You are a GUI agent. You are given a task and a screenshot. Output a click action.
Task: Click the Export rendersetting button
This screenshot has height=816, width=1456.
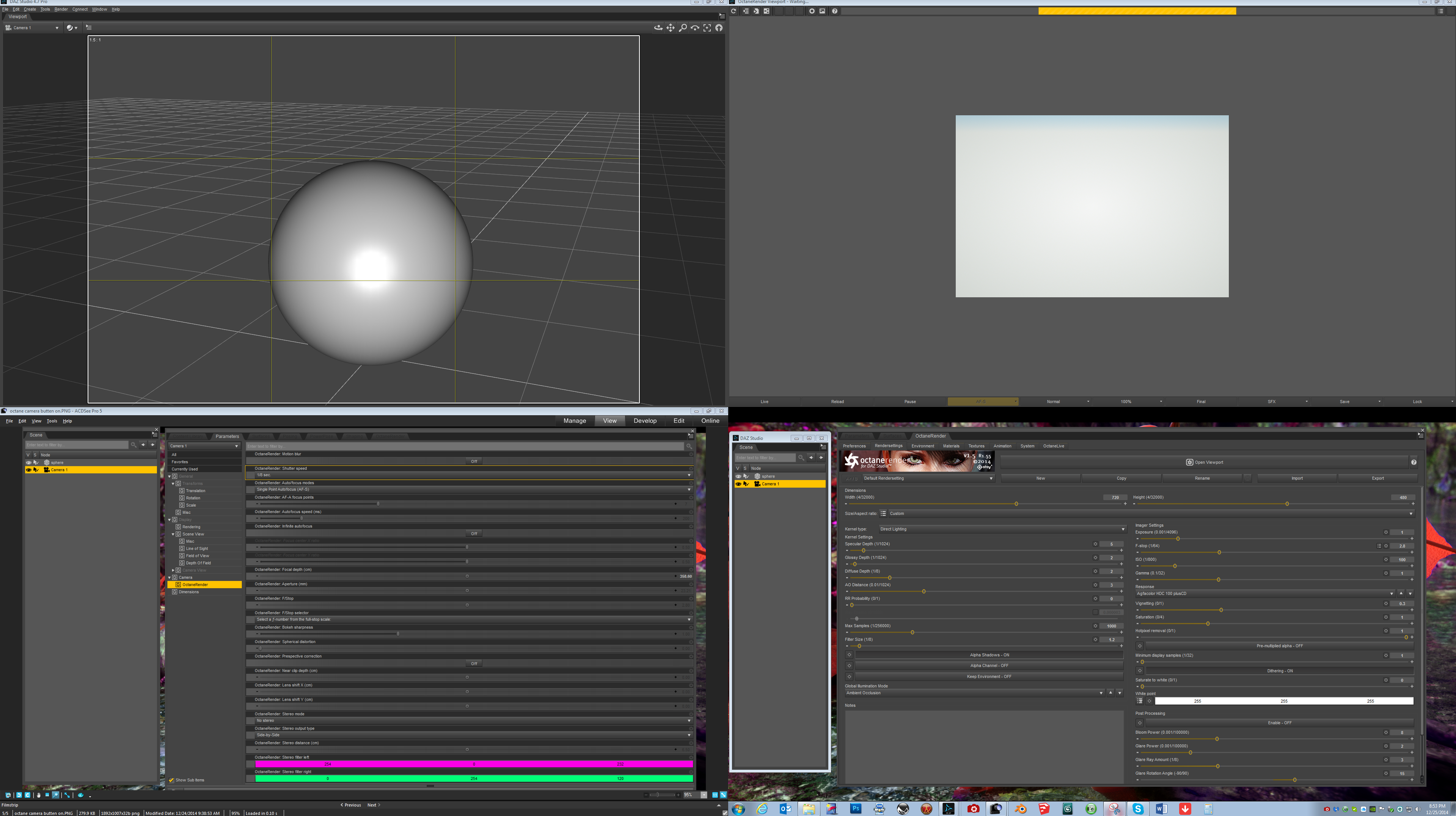pyautogui.click(x=1377, y=478)
